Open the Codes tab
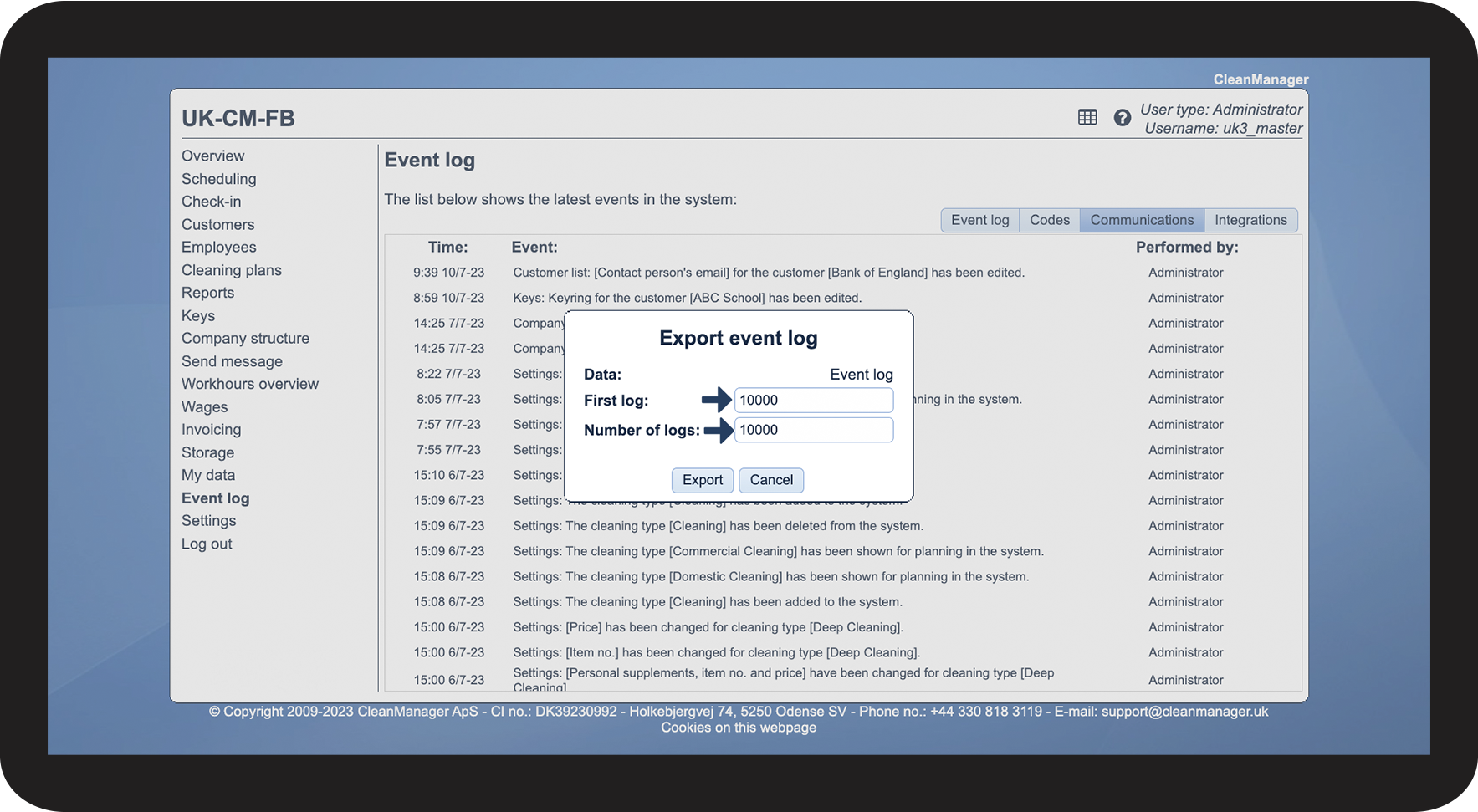This screenshot has height=812, width=1478. coord(1049,220)
